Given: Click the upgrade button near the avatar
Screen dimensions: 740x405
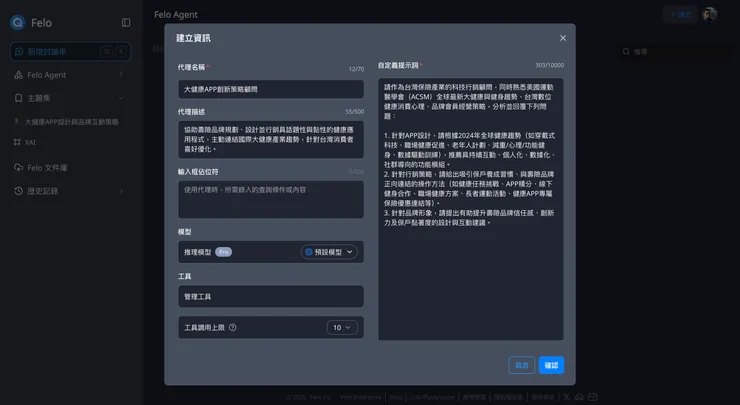Looking at the screenshot, I should pyautogui.click(x=680, y=15).
